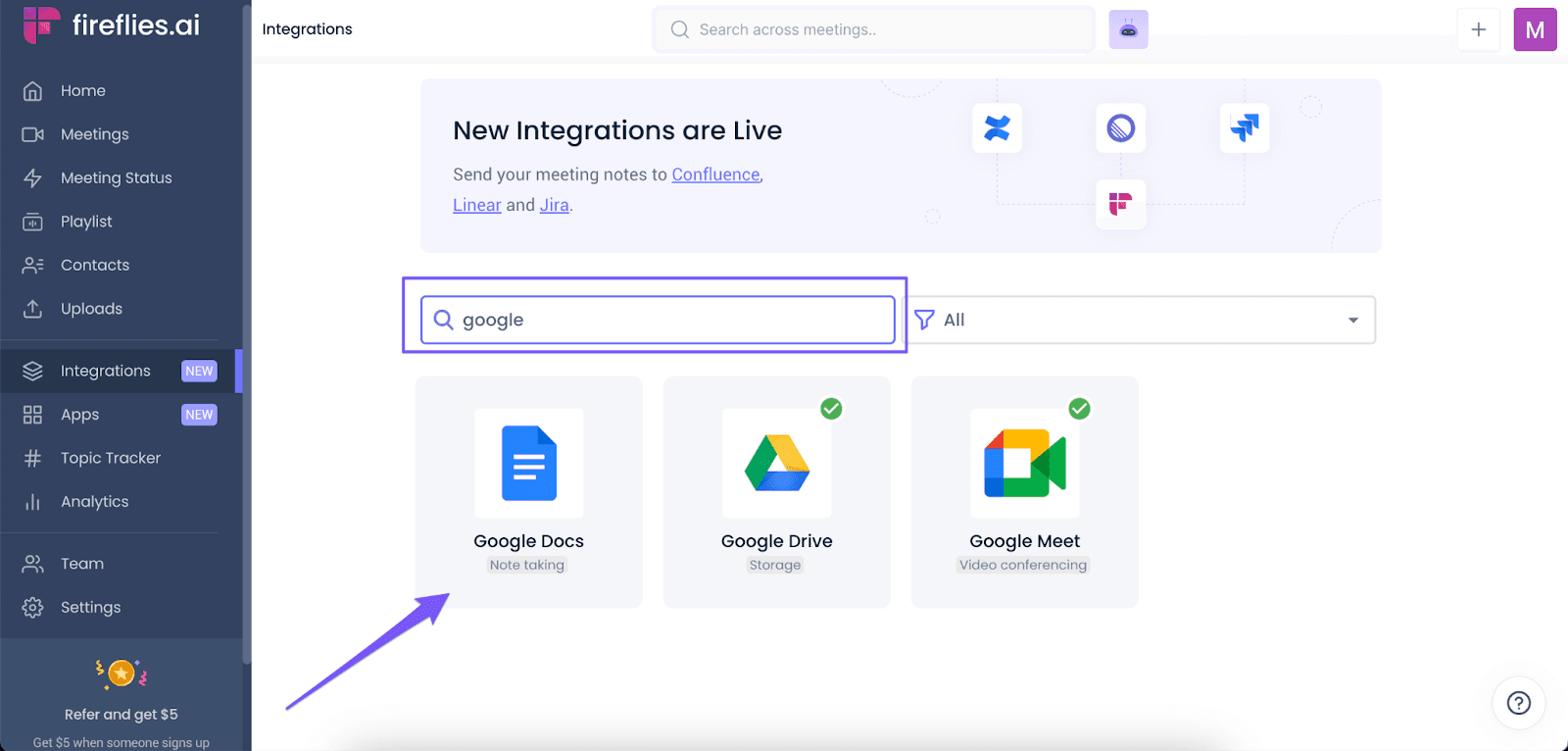Click the Integrations page title
This screenshot has width=1568, height=751.
[308, 29]
